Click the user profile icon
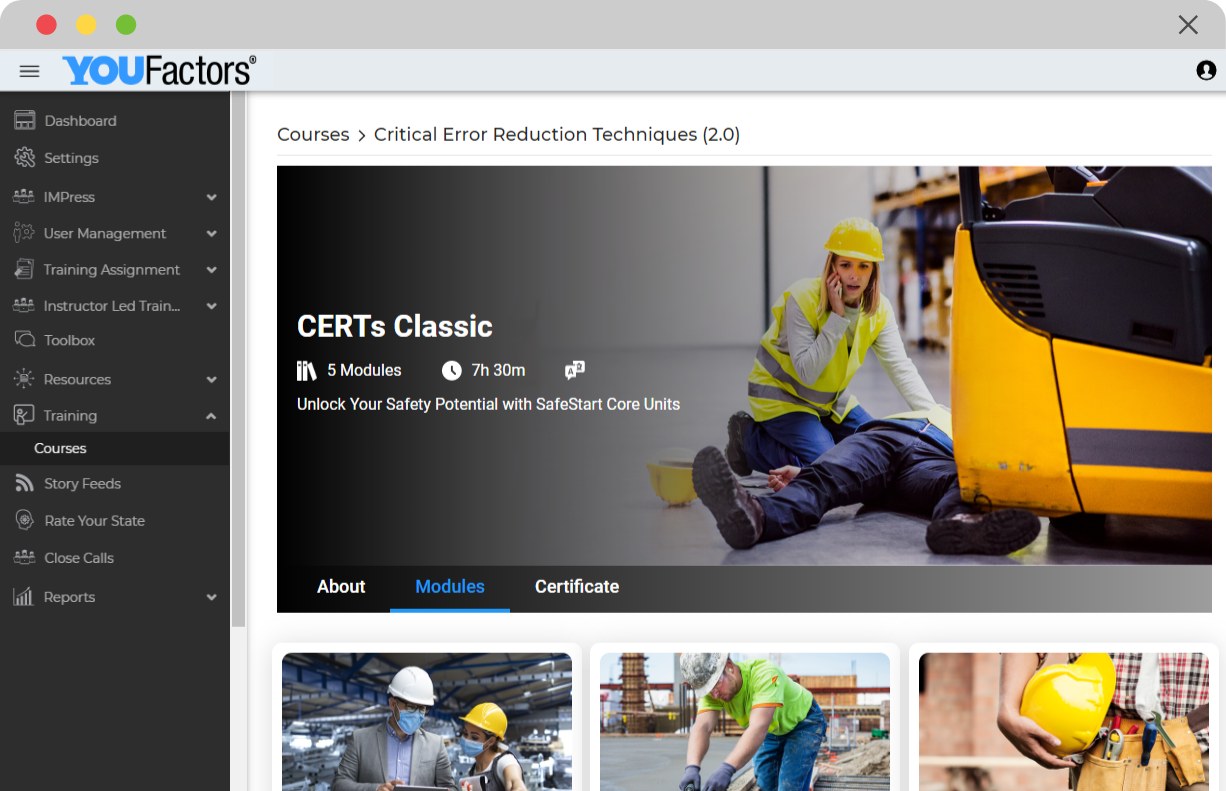The width and height of the screenshot is (1226, 791). point(1205,70)
